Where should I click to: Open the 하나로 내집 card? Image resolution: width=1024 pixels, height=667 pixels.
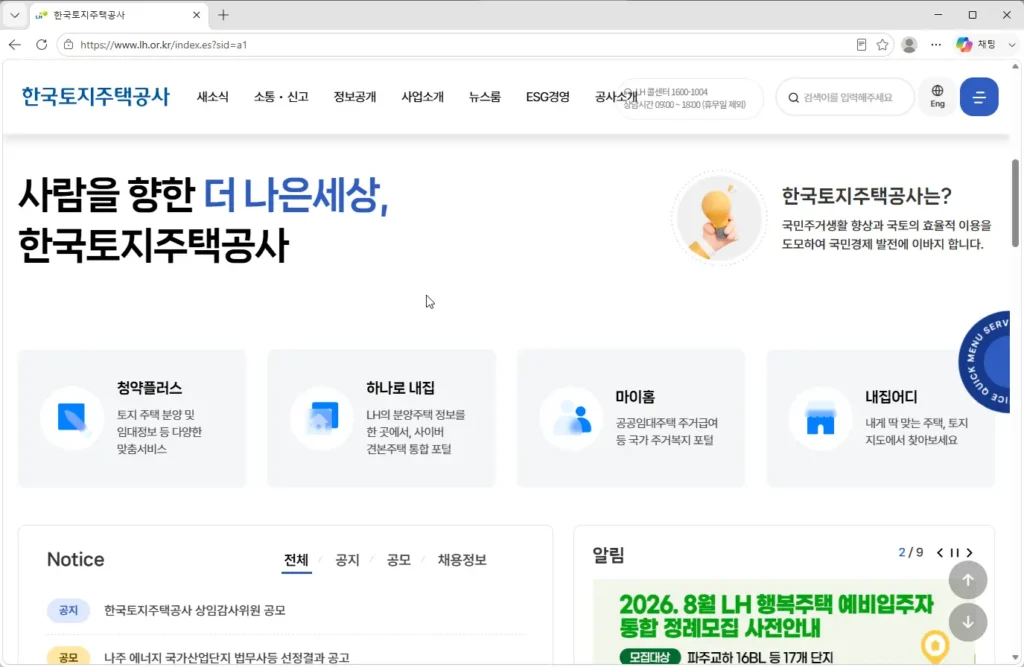pos(381,418)
